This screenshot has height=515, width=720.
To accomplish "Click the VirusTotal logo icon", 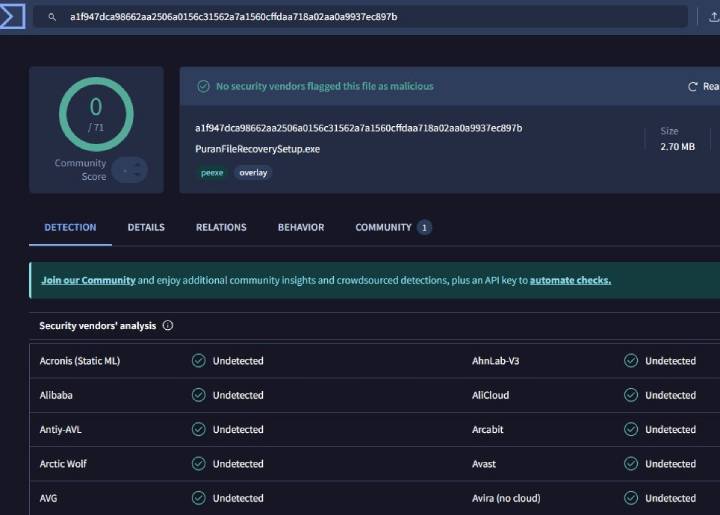I will 12,16.
